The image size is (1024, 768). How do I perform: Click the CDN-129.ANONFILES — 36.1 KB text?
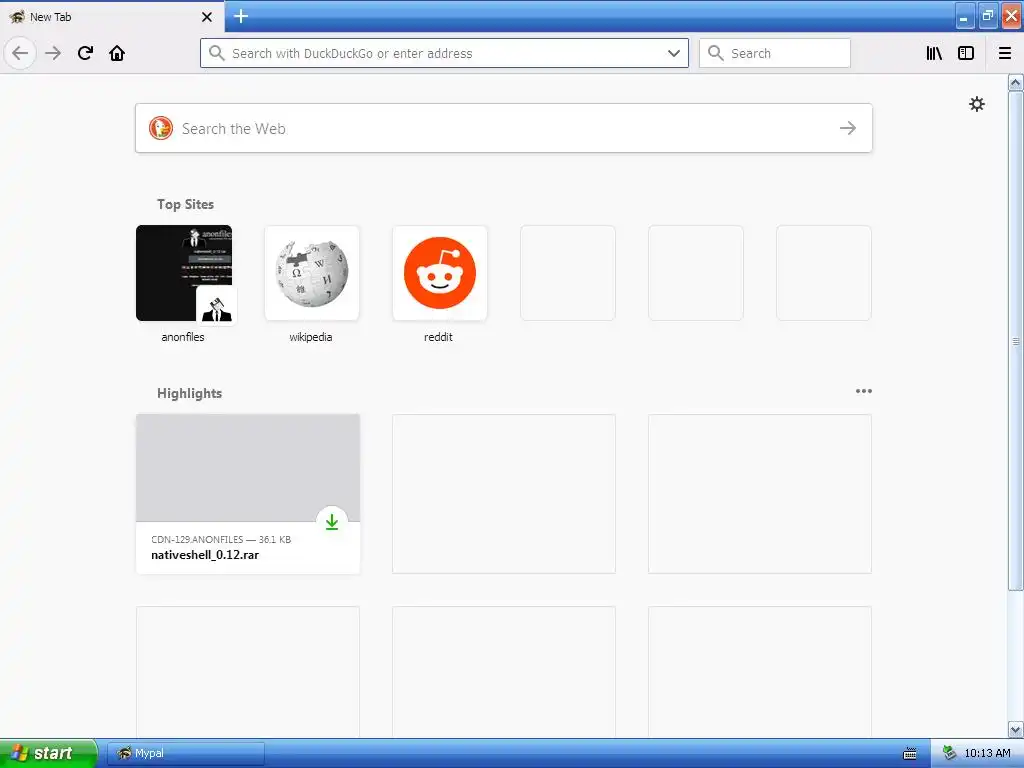point(221,539)
